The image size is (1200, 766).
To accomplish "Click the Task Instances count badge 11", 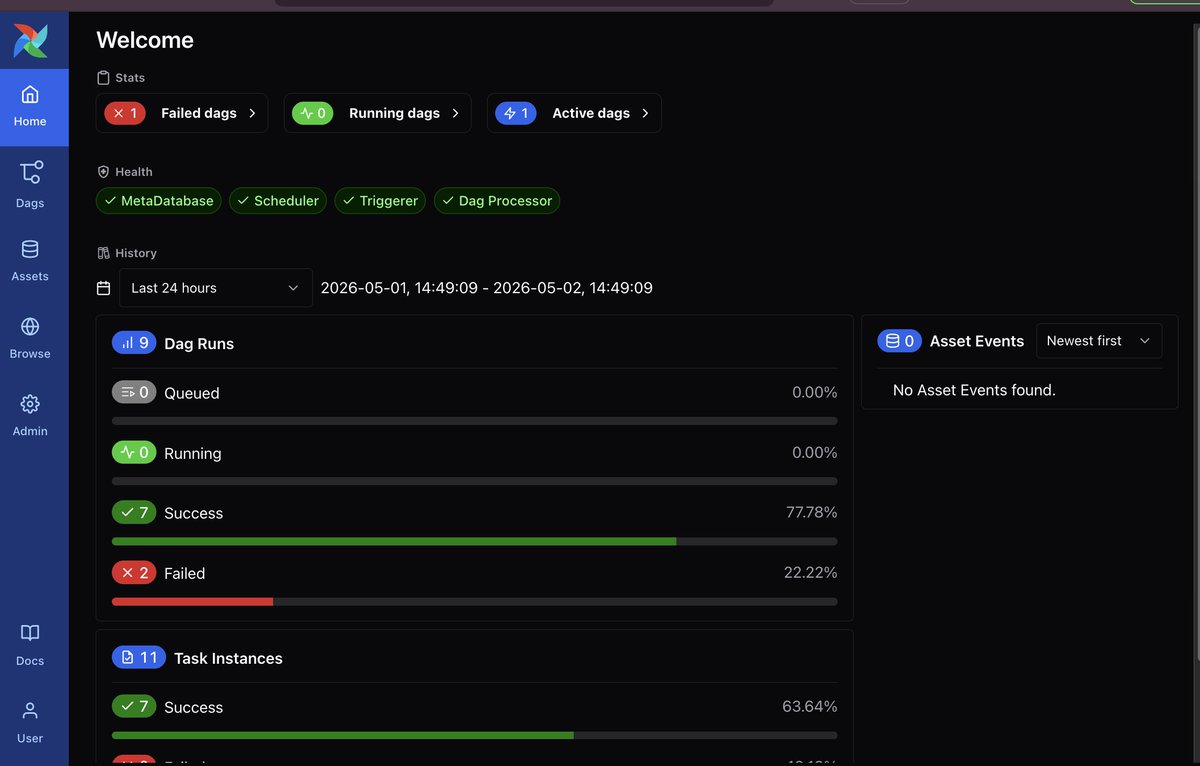I will (139, 658).
